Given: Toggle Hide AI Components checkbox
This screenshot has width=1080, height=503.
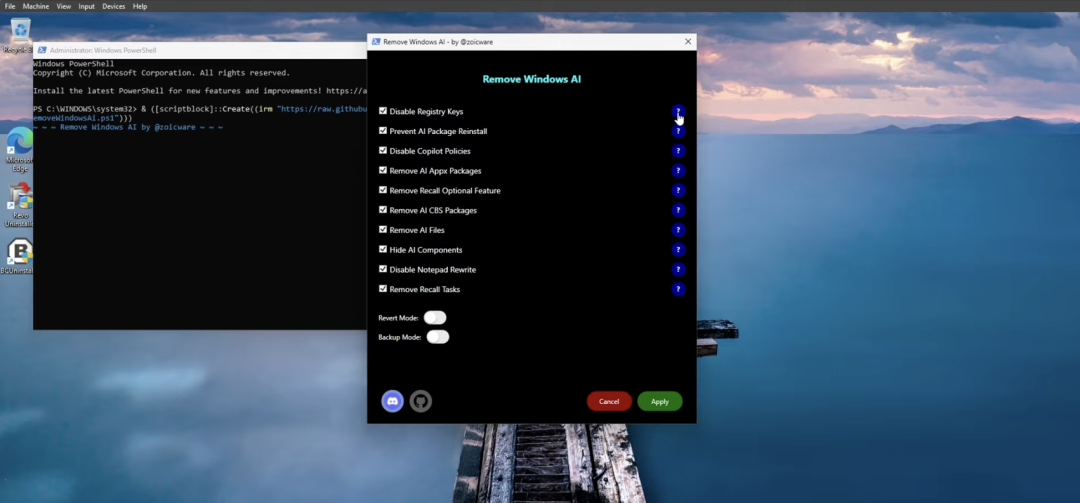Looking at the screenshot, I should click(x=383, y=249).
